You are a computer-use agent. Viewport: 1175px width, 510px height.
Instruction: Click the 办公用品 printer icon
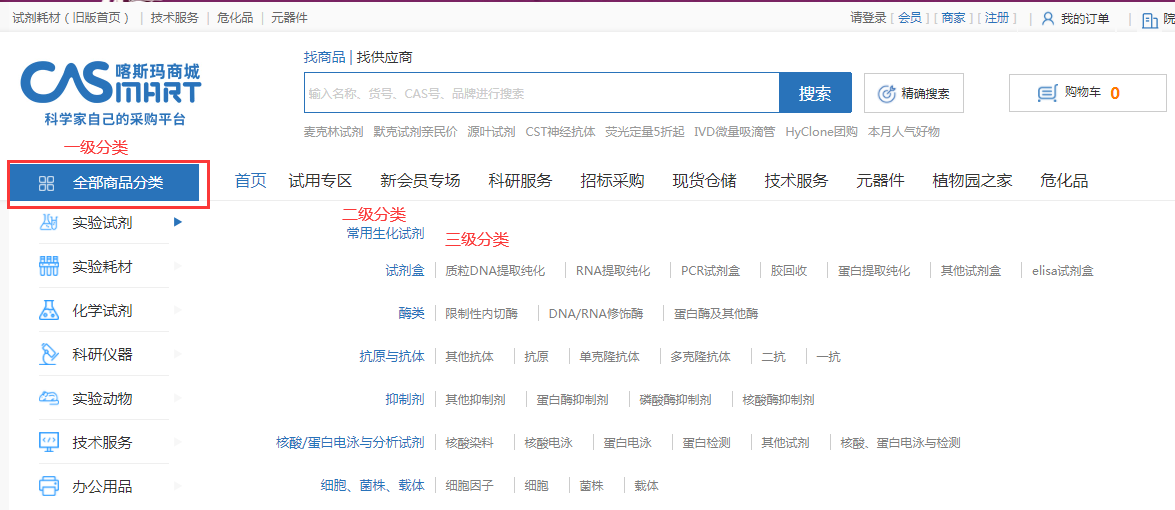[x=48, y=487]
